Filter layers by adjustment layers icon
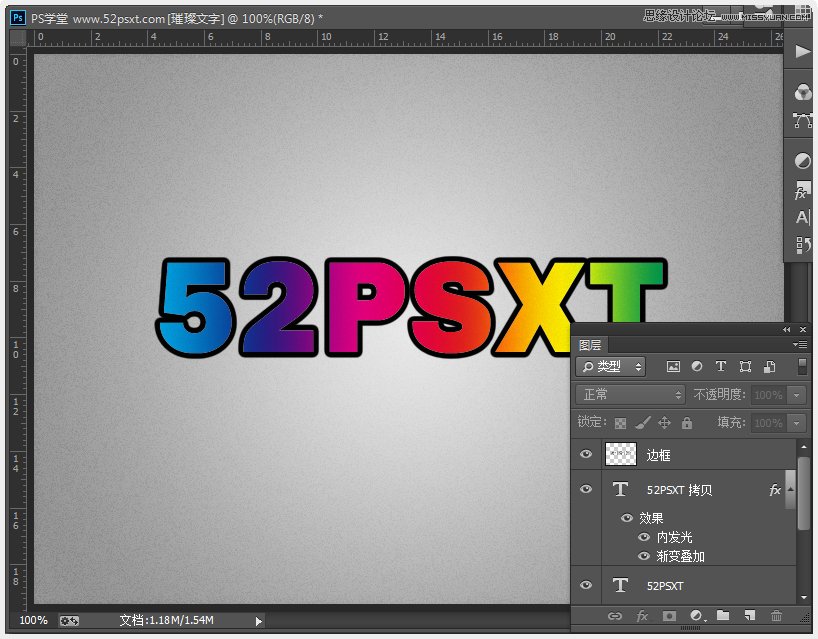This screenshot has width=818, height=639. (696, 367)
